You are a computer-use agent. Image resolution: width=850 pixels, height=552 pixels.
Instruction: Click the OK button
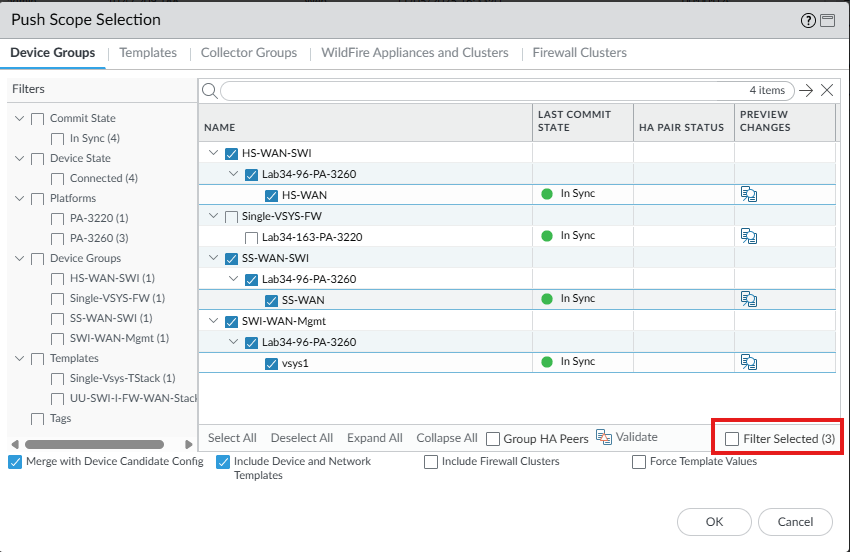714,521
